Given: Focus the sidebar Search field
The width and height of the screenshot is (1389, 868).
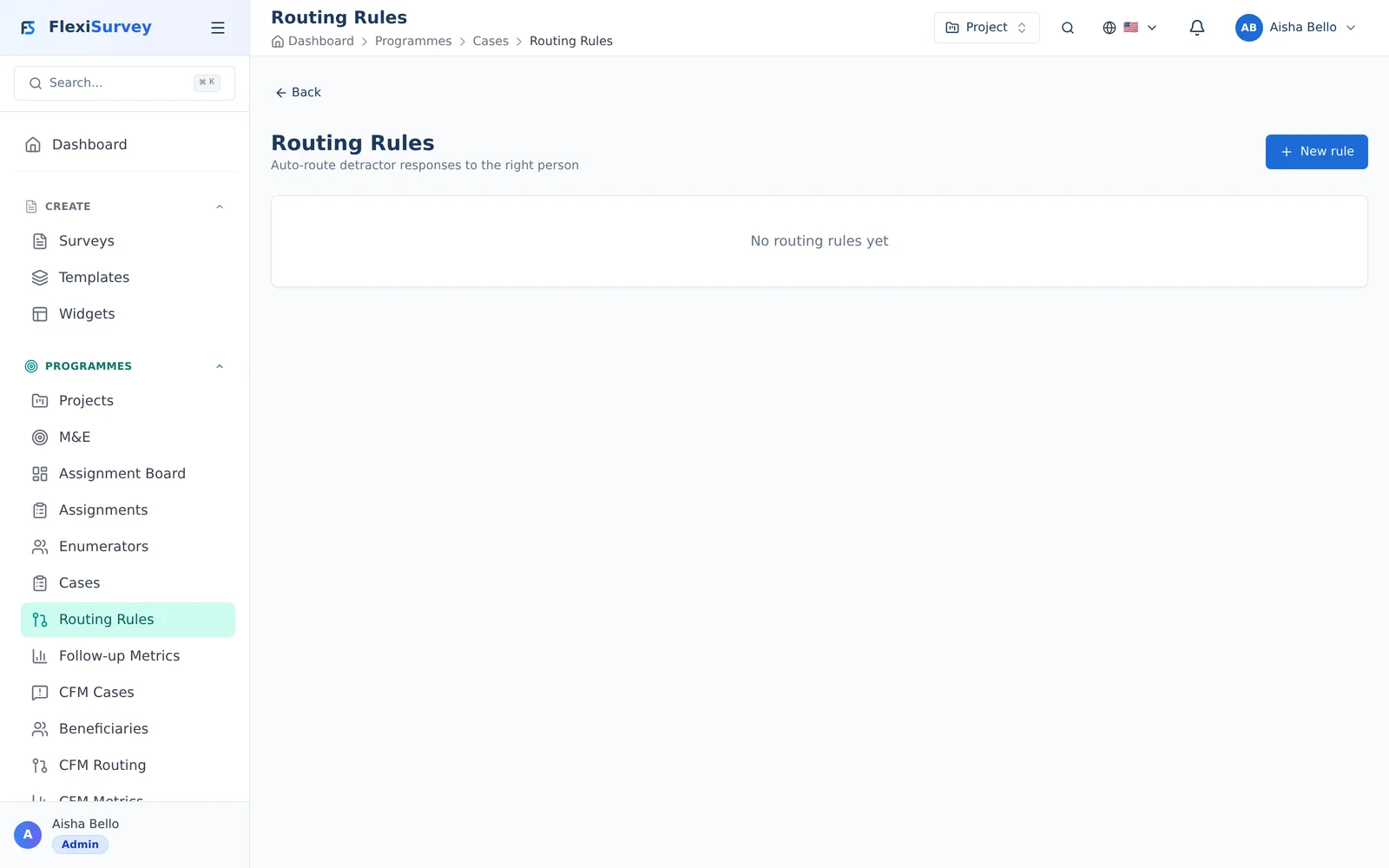Looking at the screenshot, I should point(124,83).
